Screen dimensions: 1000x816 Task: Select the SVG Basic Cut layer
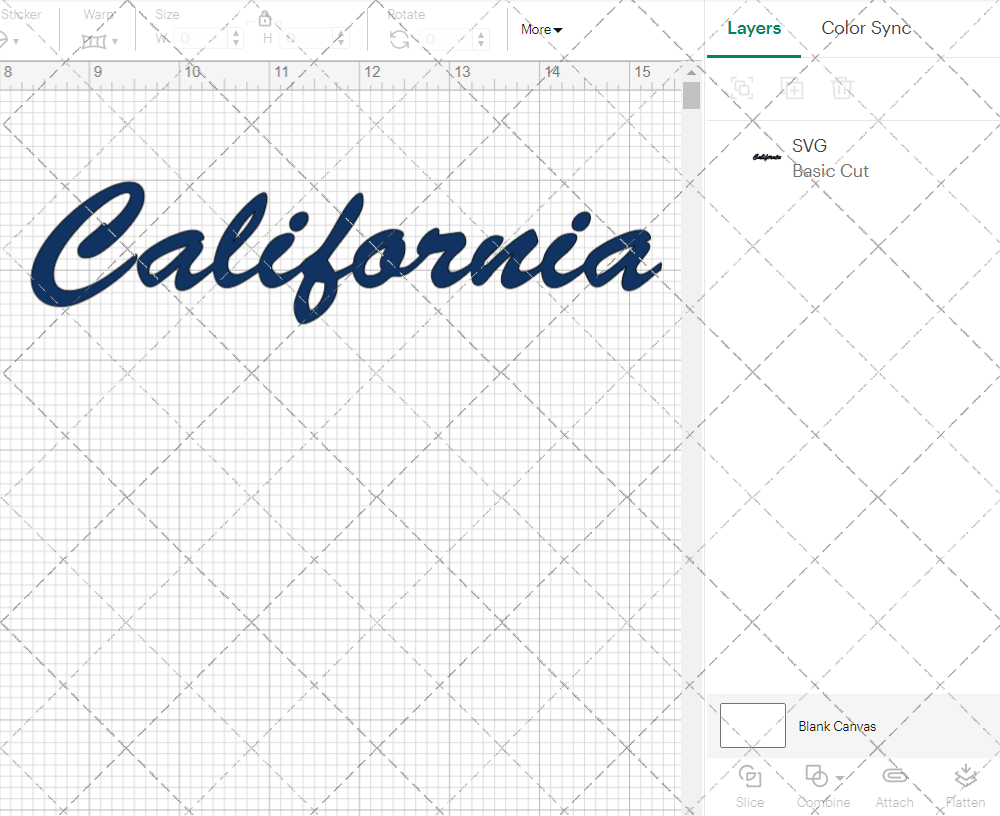830,158
